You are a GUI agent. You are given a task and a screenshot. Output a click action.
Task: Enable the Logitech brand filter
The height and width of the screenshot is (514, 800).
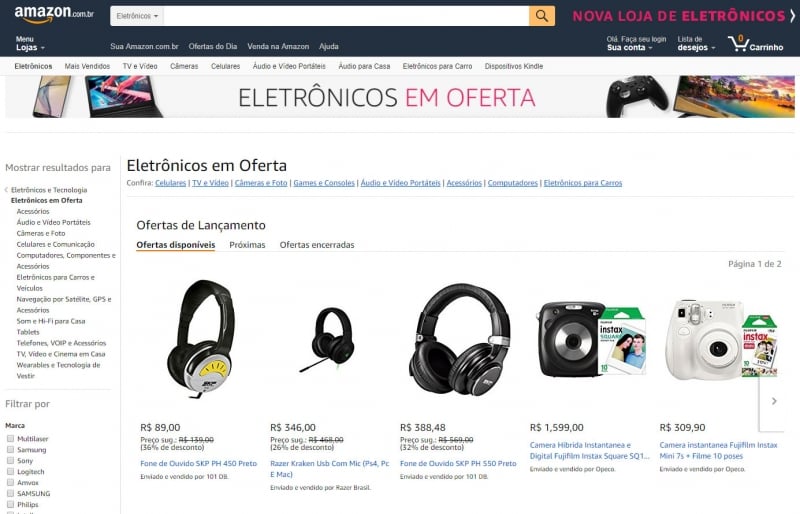coord(10,471)
